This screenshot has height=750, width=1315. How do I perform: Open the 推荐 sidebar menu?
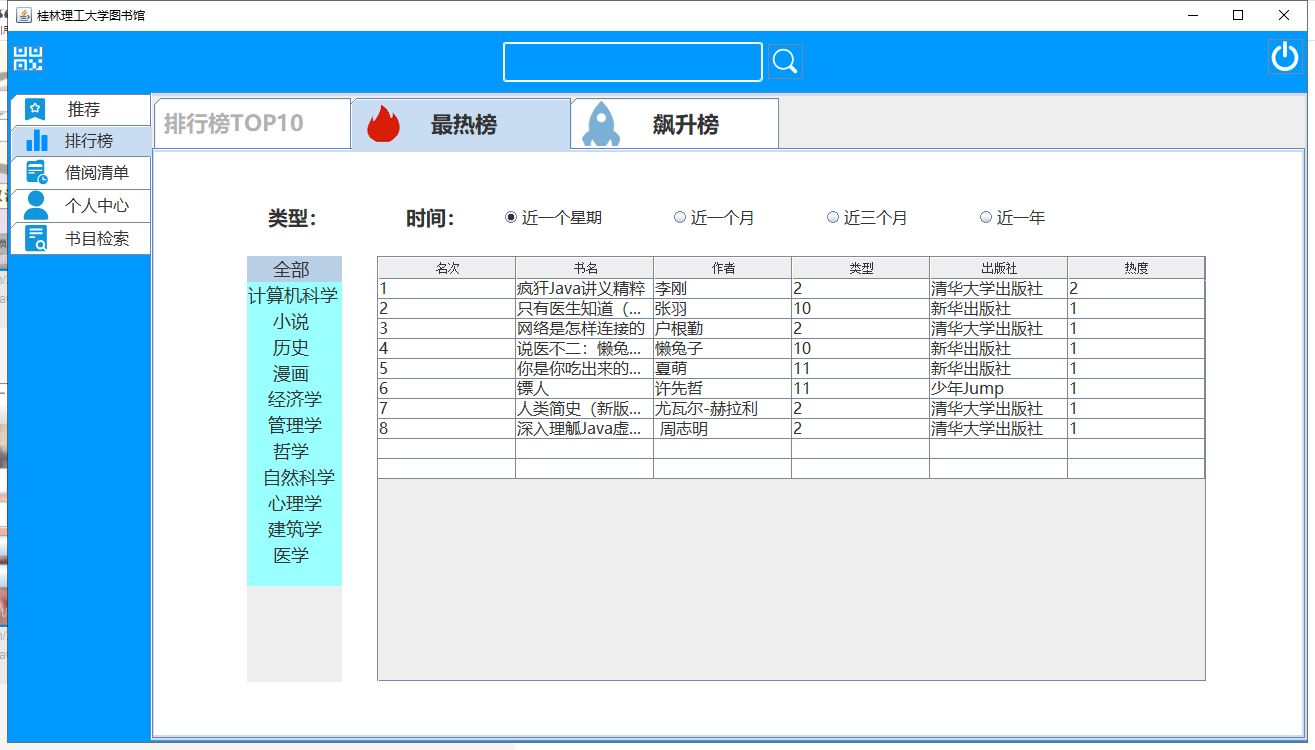(80, 110)
